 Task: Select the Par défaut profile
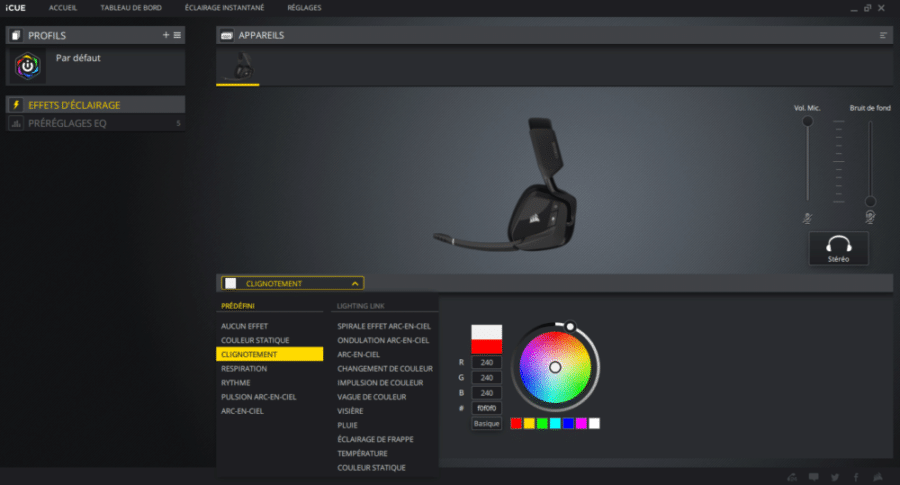[78, 58]
